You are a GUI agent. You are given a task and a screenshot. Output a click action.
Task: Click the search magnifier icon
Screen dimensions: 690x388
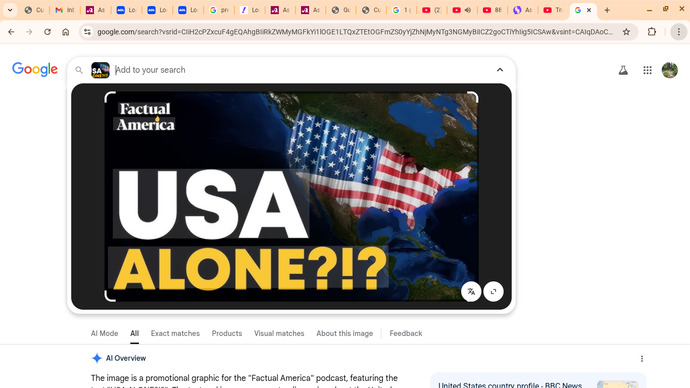(79, 70)
